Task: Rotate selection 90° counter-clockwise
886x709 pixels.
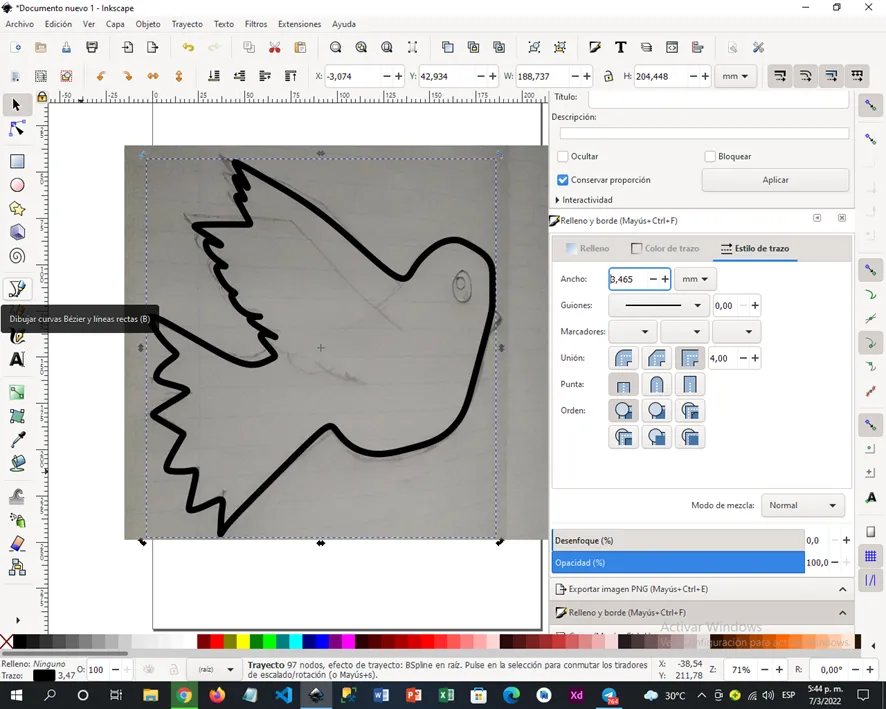Action: point(101,76)
